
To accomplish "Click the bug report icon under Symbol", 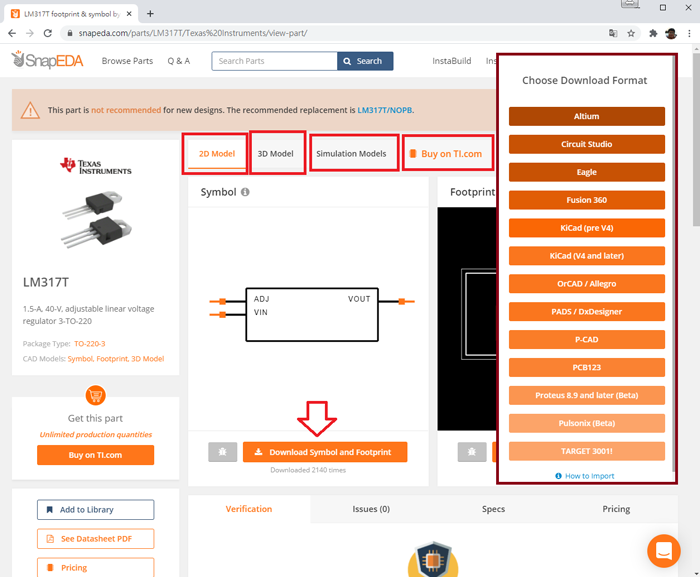I will pyautogui.click(x=223, y=452).
